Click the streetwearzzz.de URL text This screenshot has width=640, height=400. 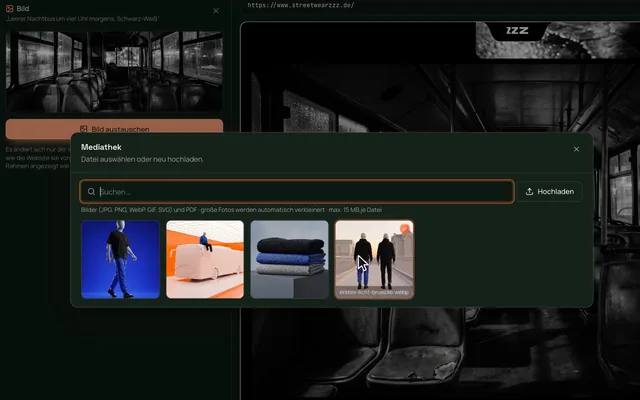click(301, 5)
